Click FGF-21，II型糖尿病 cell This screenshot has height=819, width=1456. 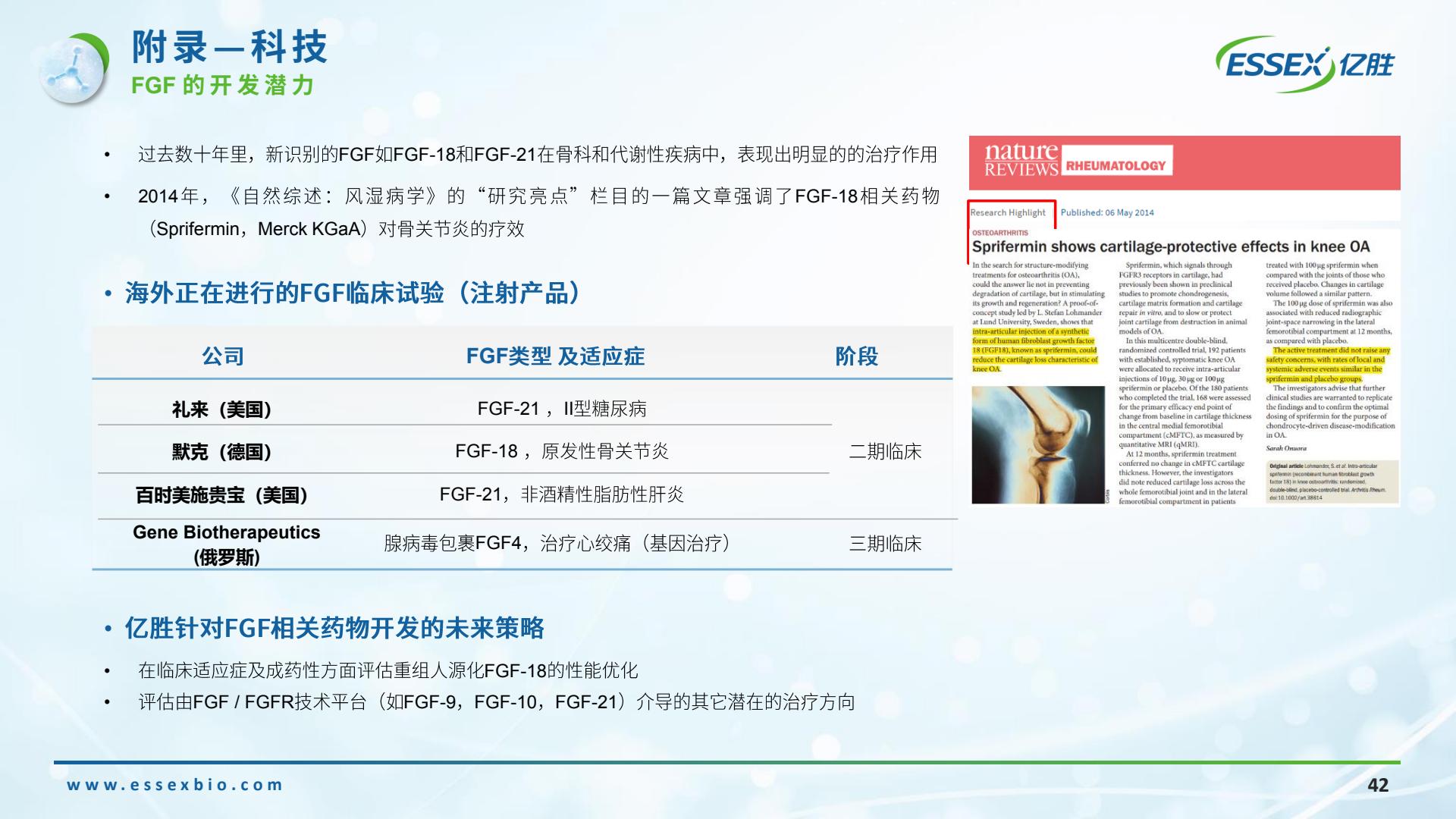pos(562,409)
